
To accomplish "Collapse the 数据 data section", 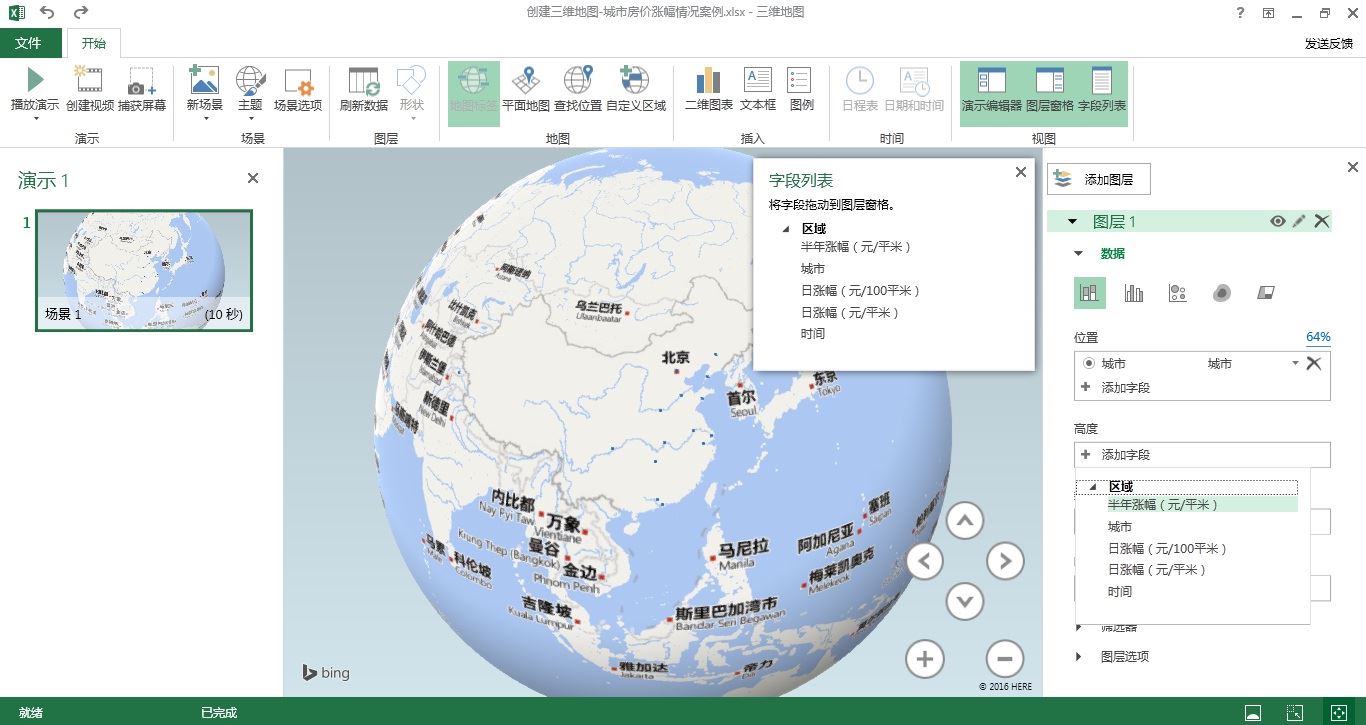I will tap(1079, 254).
